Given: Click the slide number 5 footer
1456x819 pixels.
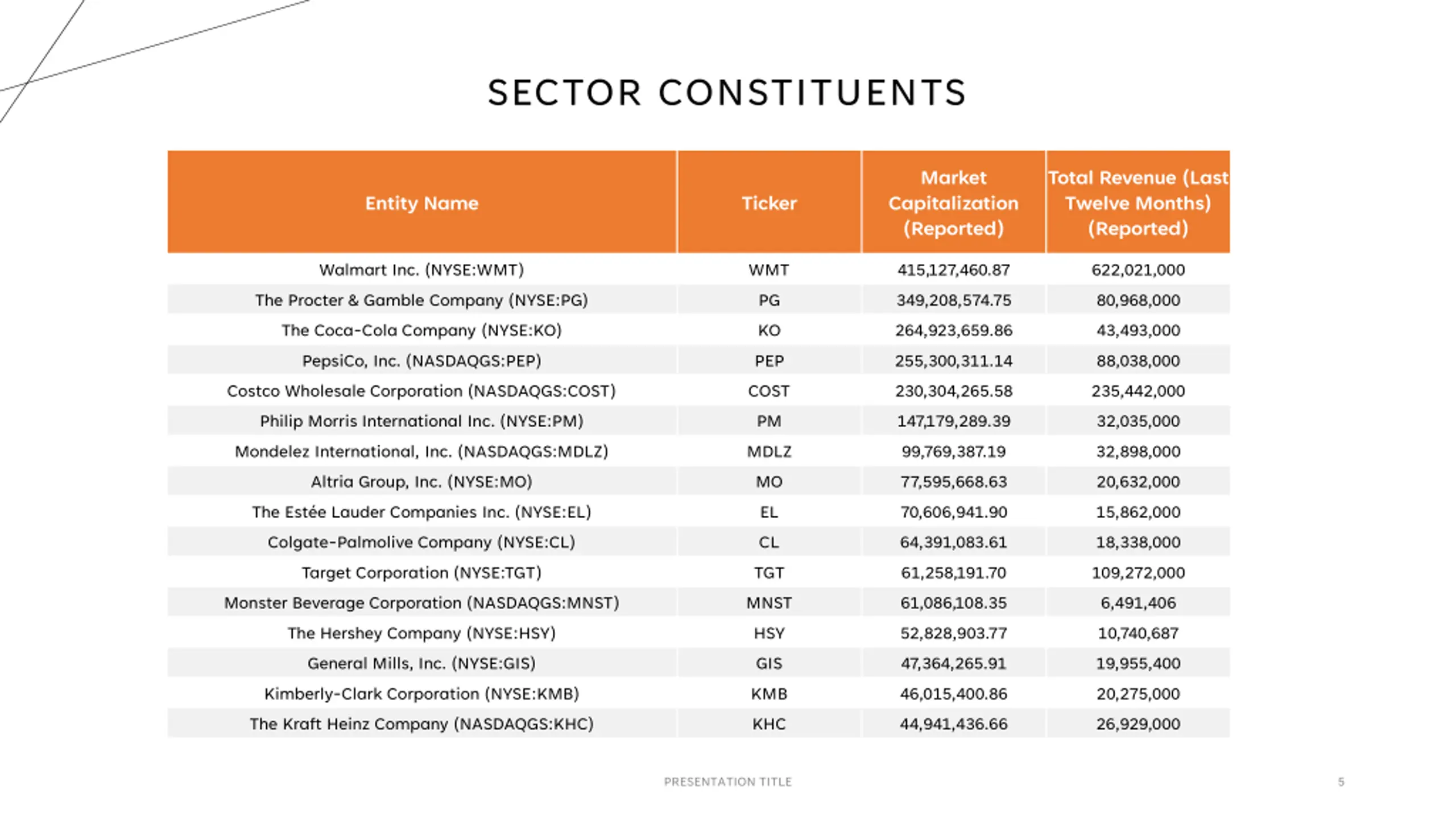Looking at the screenshot, I should [x=1341, y=782].
